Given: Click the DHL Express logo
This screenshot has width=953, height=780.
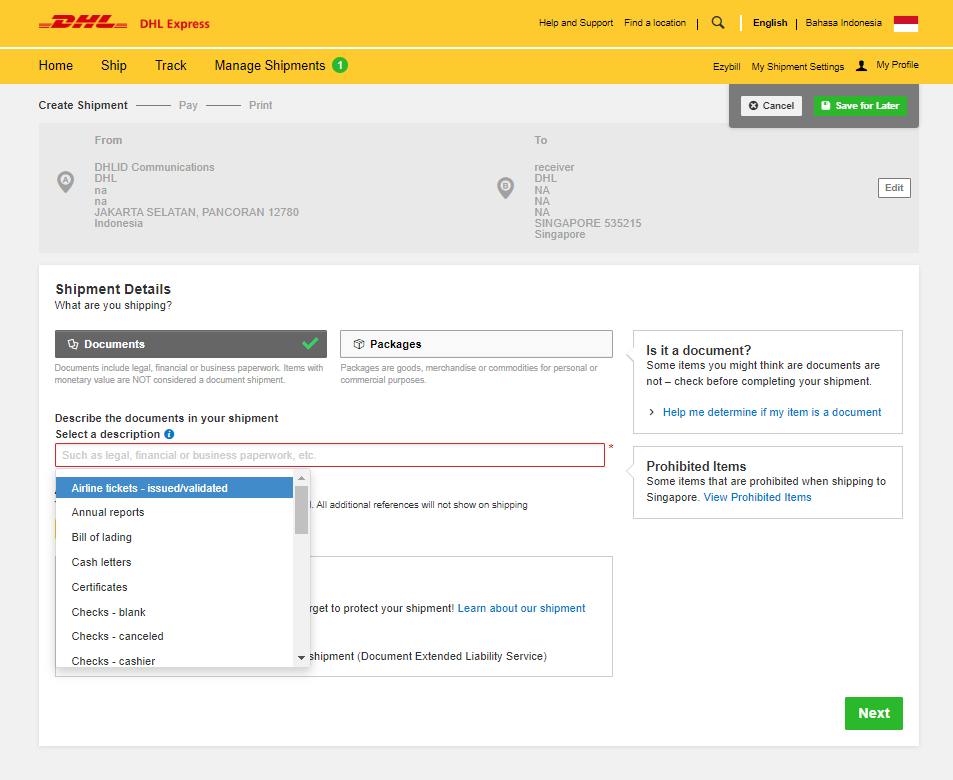Looking at the screenshot, I should pyautogui.click(x=124, y=24).
